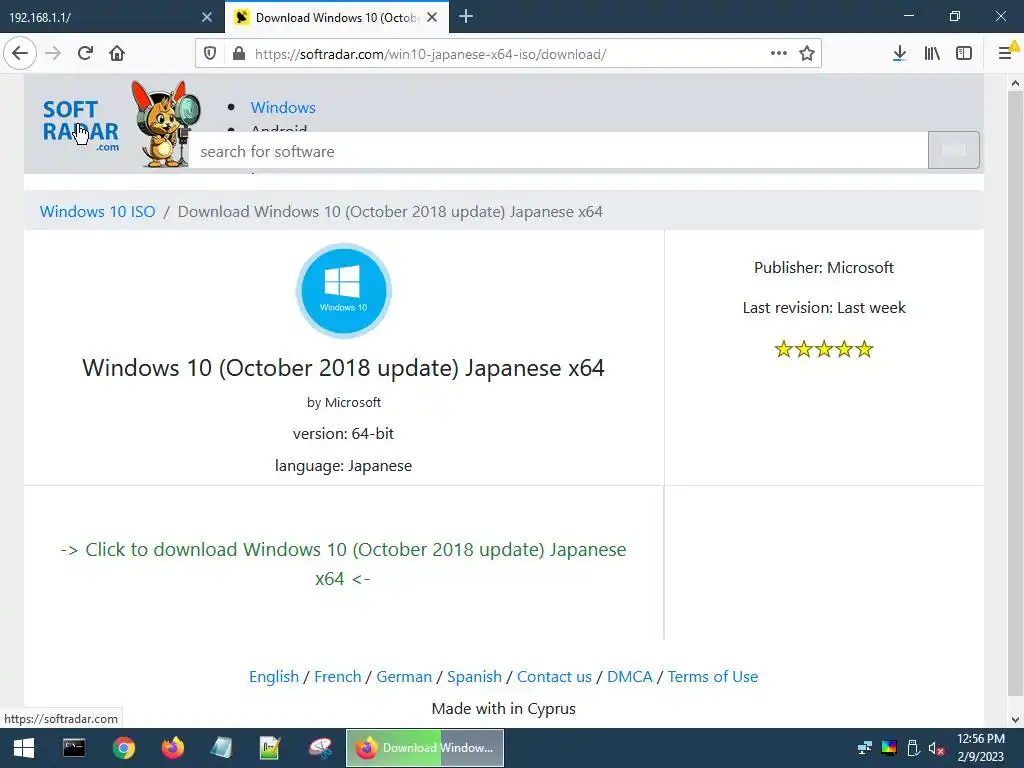Open the Paint palette taskbar icon
The image size is (1024, 768).
[320, 748]
